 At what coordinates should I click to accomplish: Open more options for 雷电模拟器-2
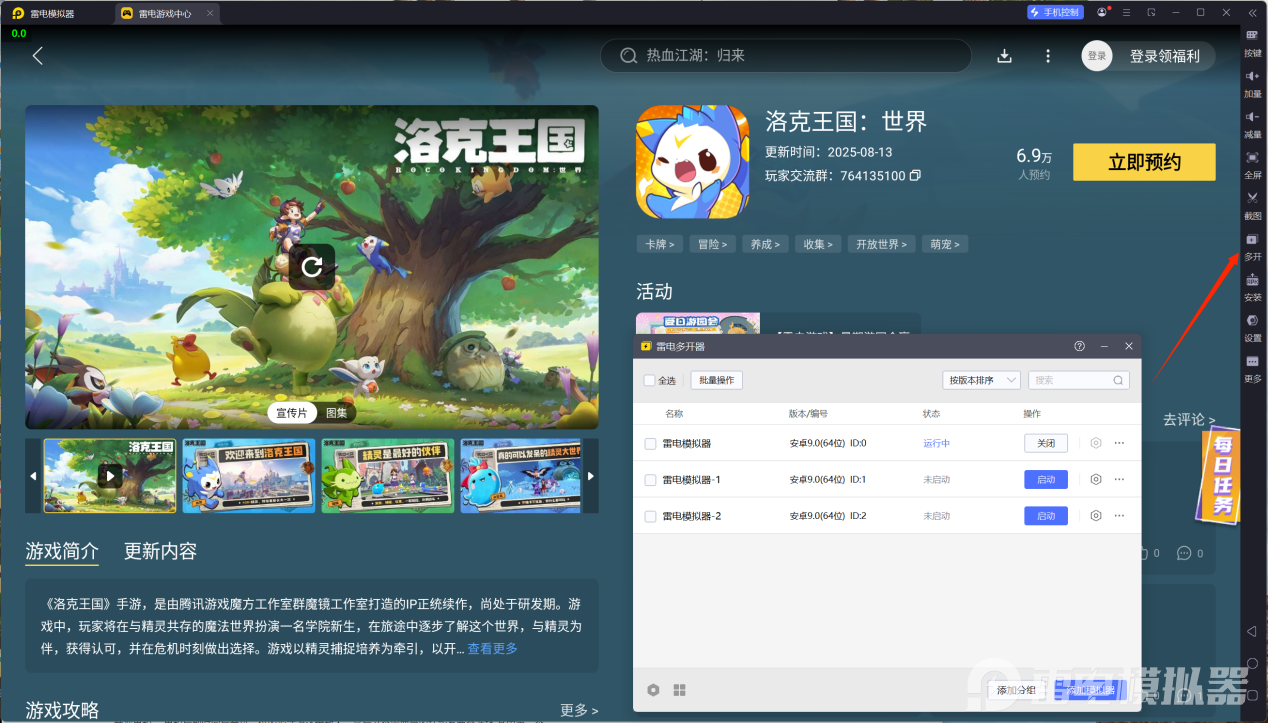coord(1120,516)
